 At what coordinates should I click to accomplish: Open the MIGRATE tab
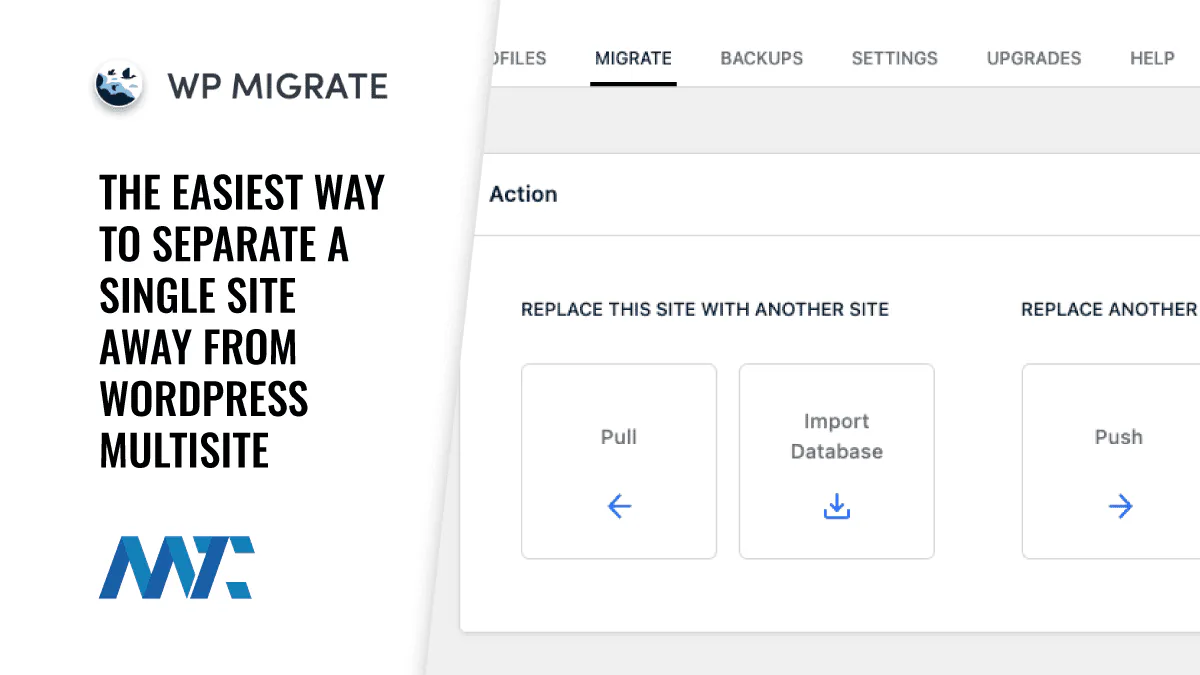point(633,58)
